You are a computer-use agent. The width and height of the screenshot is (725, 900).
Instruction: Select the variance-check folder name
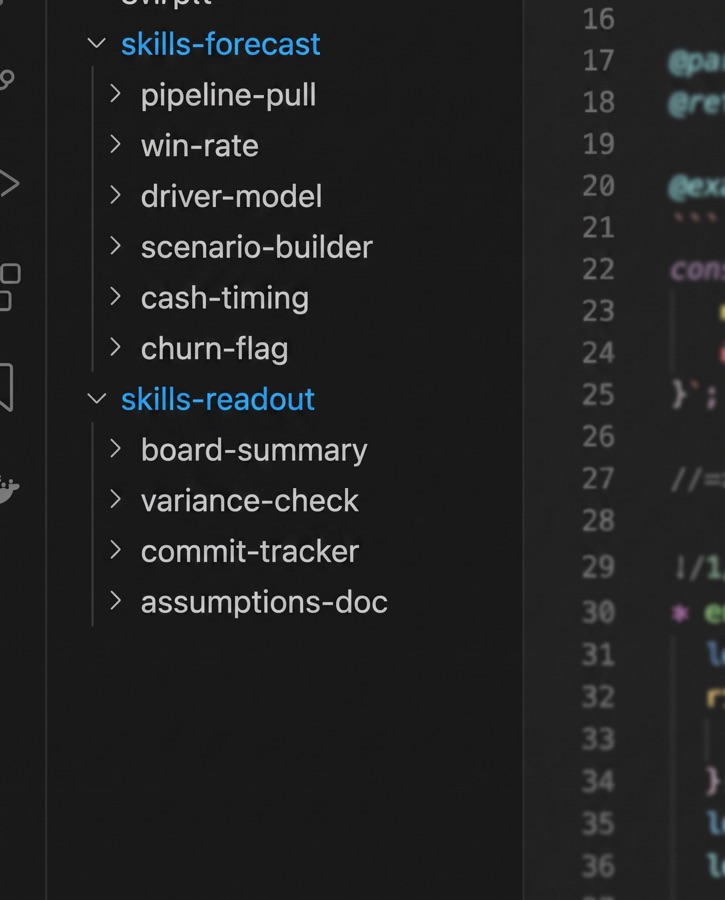(249, 501)
